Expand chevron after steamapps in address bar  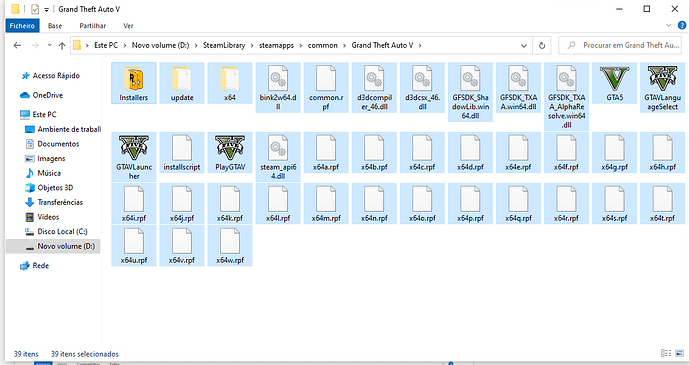coord(301,45)
